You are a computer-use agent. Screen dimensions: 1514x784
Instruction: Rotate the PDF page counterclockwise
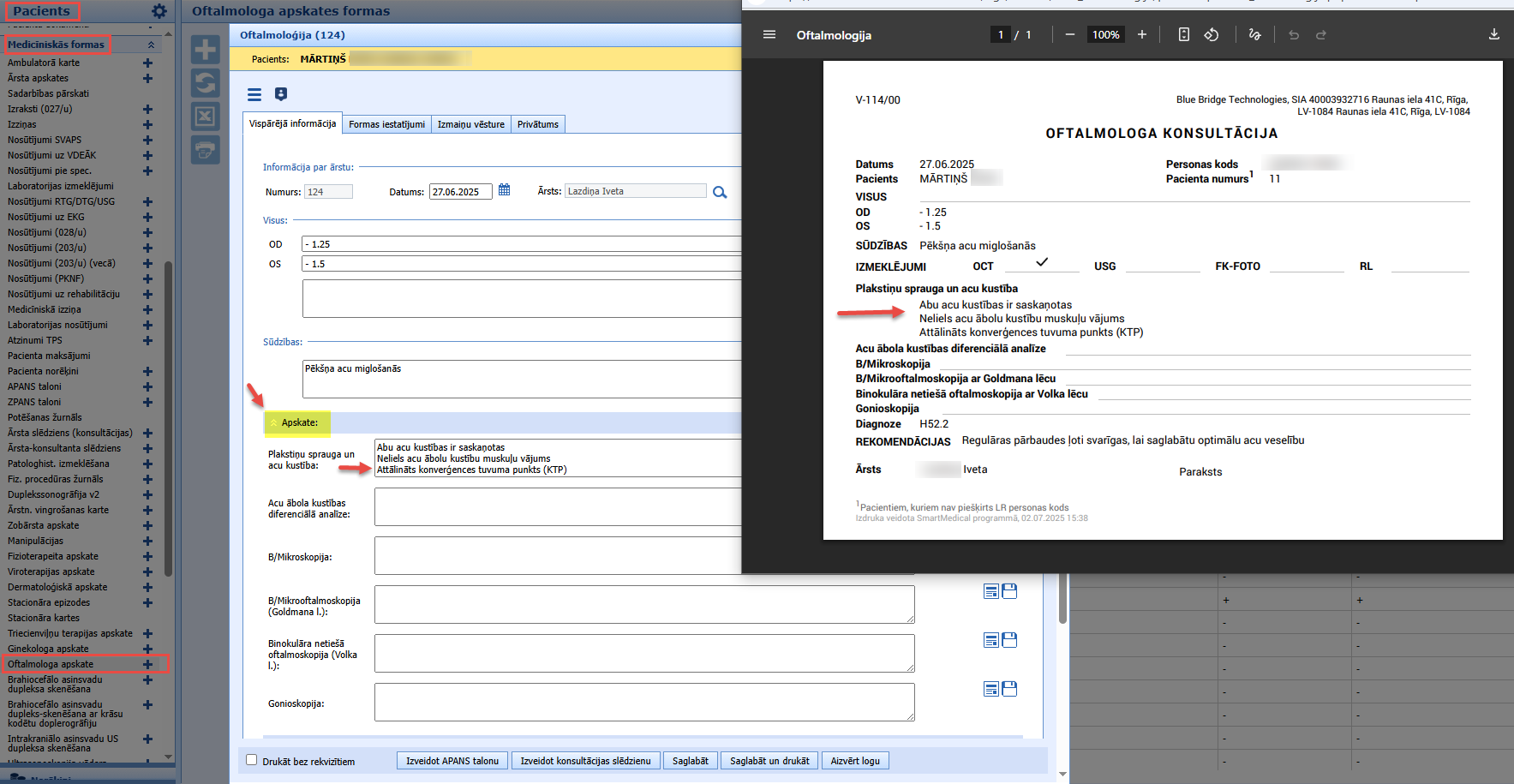coord(1212,34)
